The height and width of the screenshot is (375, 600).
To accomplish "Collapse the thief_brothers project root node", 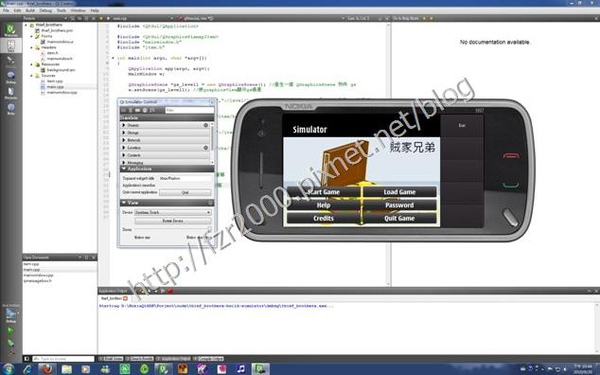I will 26,25.
